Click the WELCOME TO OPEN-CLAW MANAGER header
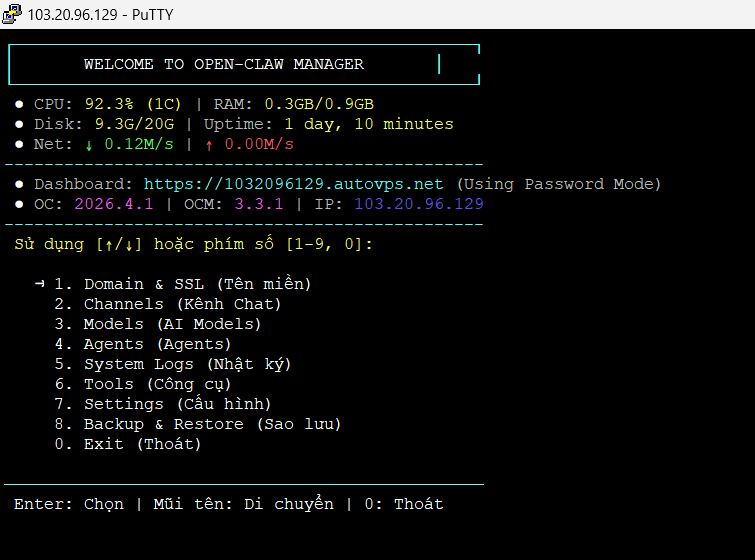Viewport: 755px width, 560px height. tap(224, 64)
